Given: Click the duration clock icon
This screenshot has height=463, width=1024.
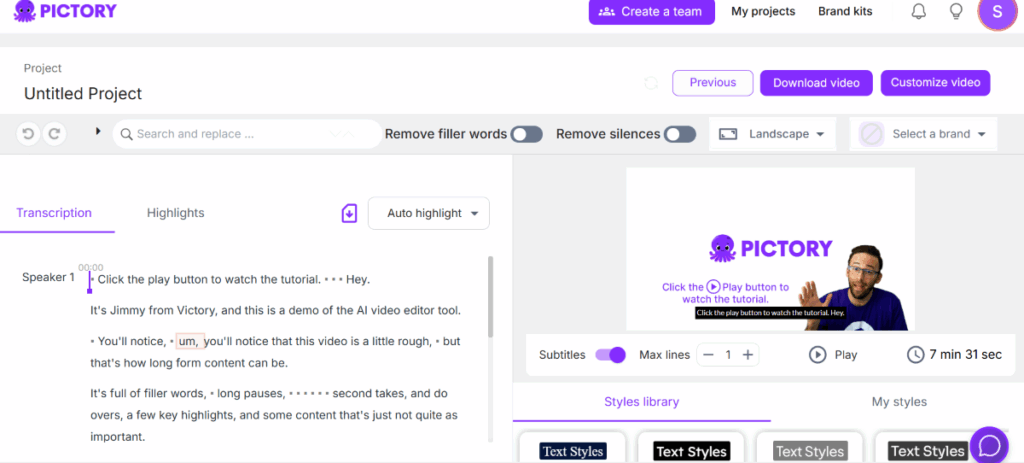Looking at the screenshot, I should 916,355.
